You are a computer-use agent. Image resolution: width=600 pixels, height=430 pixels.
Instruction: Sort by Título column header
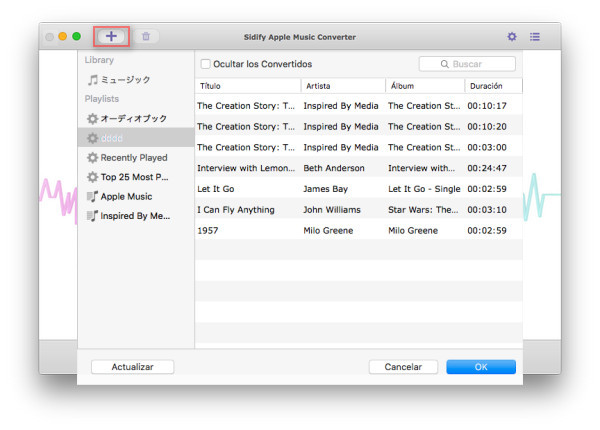tap(248, 86)
